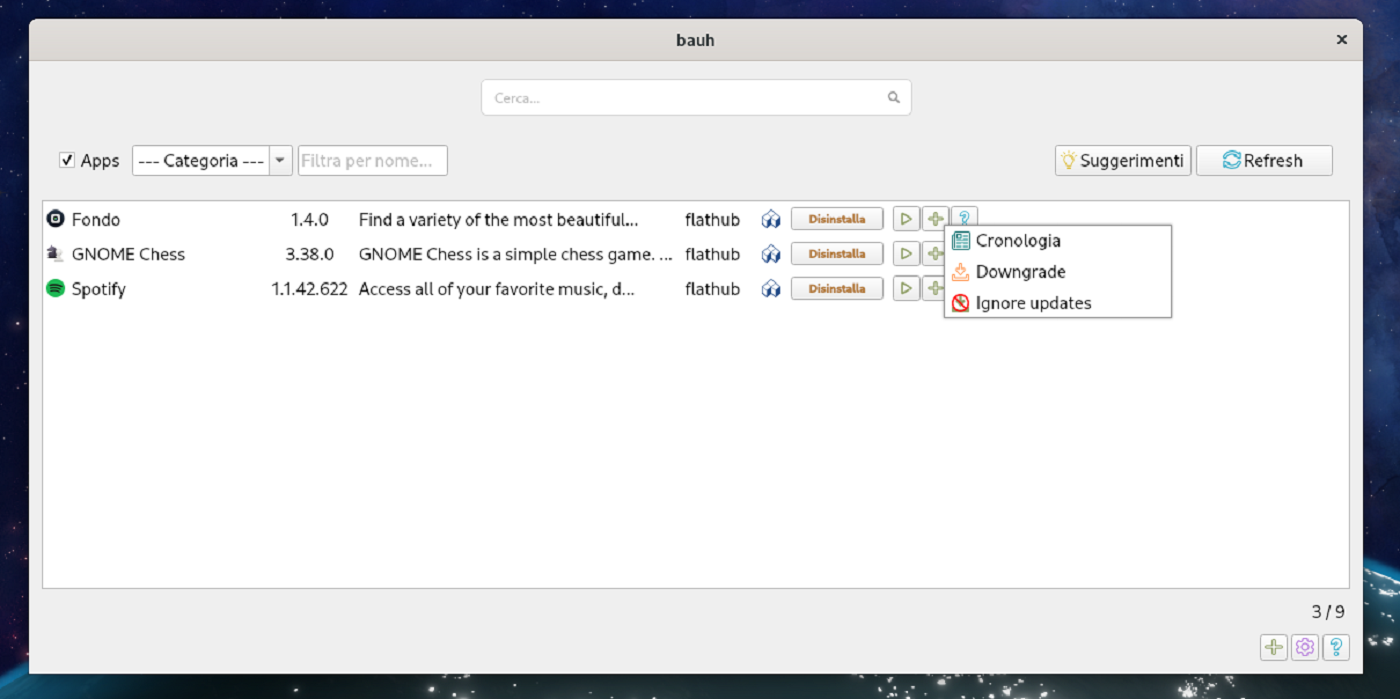Click the 3 / 9 counter text

click(x=1328, y=612)
